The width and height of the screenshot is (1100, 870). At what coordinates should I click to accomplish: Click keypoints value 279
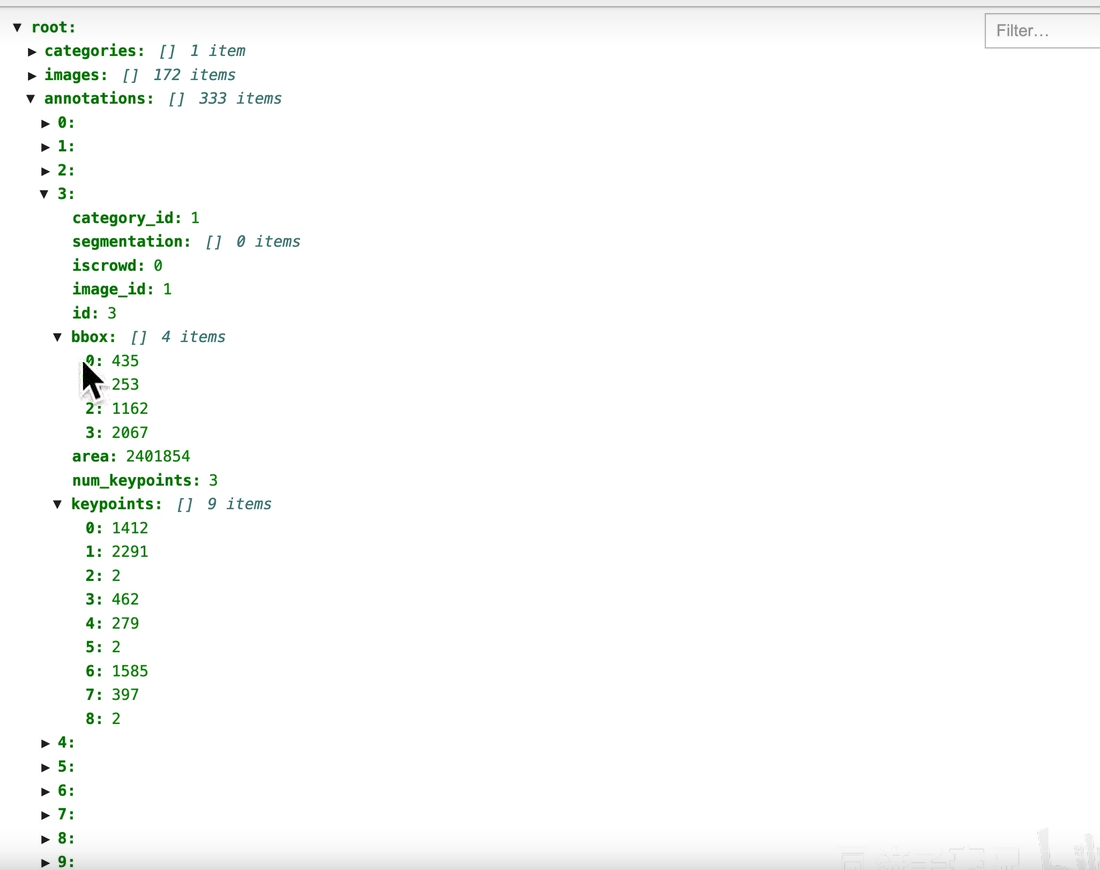point(125,624)
